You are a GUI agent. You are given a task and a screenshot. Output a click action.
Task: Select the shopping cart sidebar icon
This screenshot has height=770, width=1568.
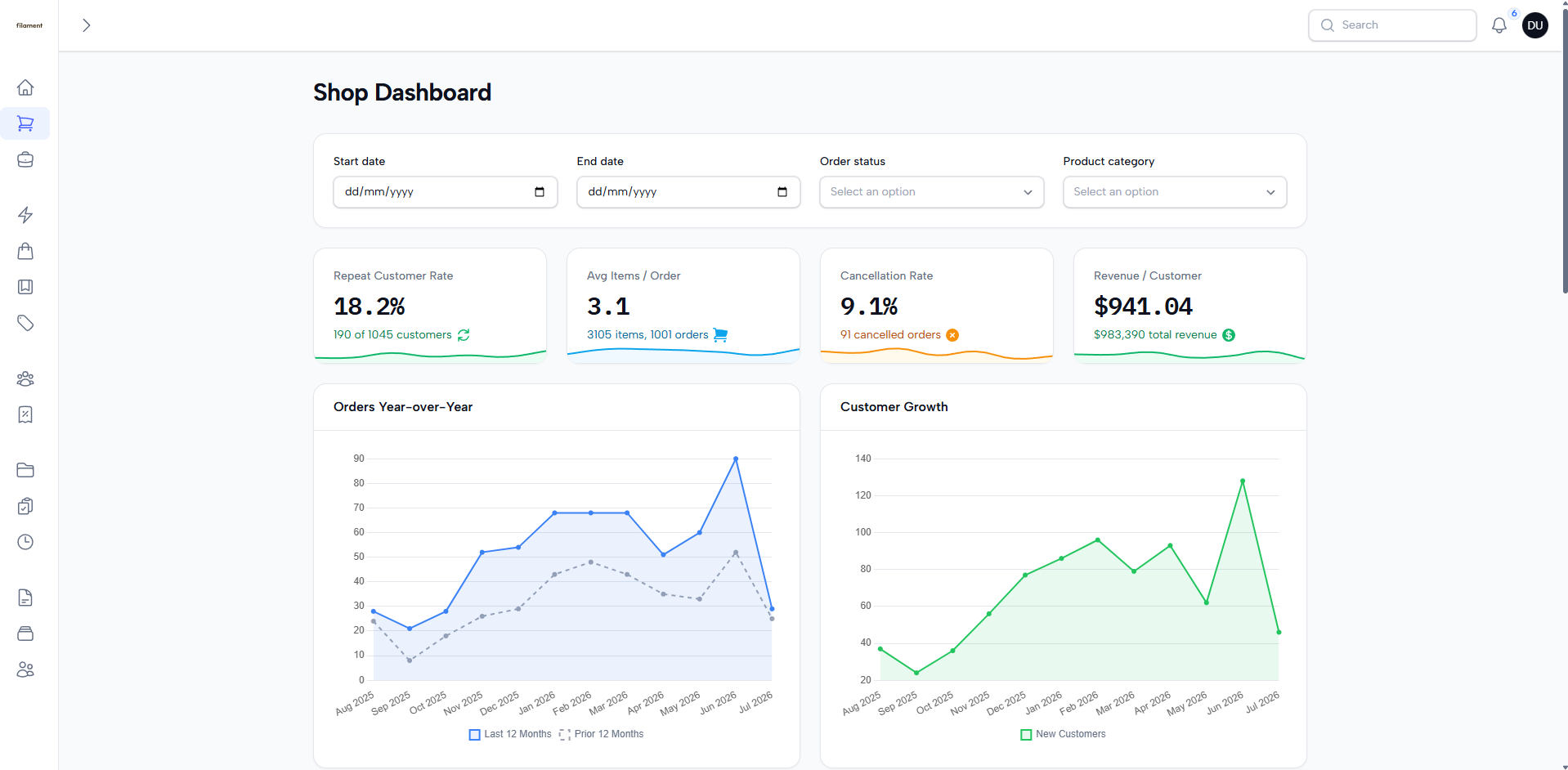[x=25, y=123]
